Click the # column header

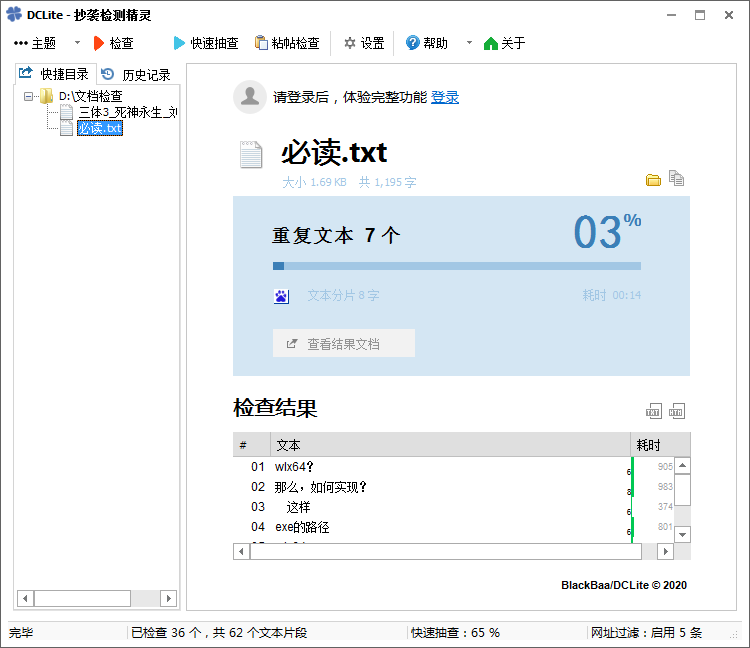click(x=252, y=445)
